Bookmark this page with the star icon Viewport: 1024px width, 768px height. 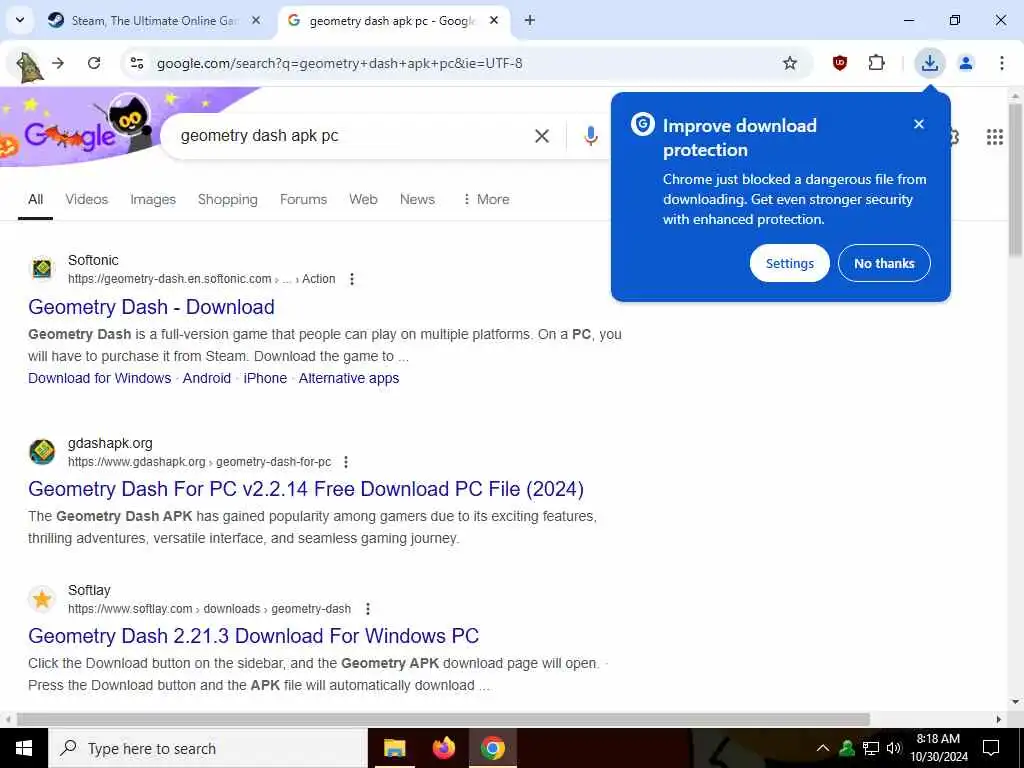(x=790, y=63)
